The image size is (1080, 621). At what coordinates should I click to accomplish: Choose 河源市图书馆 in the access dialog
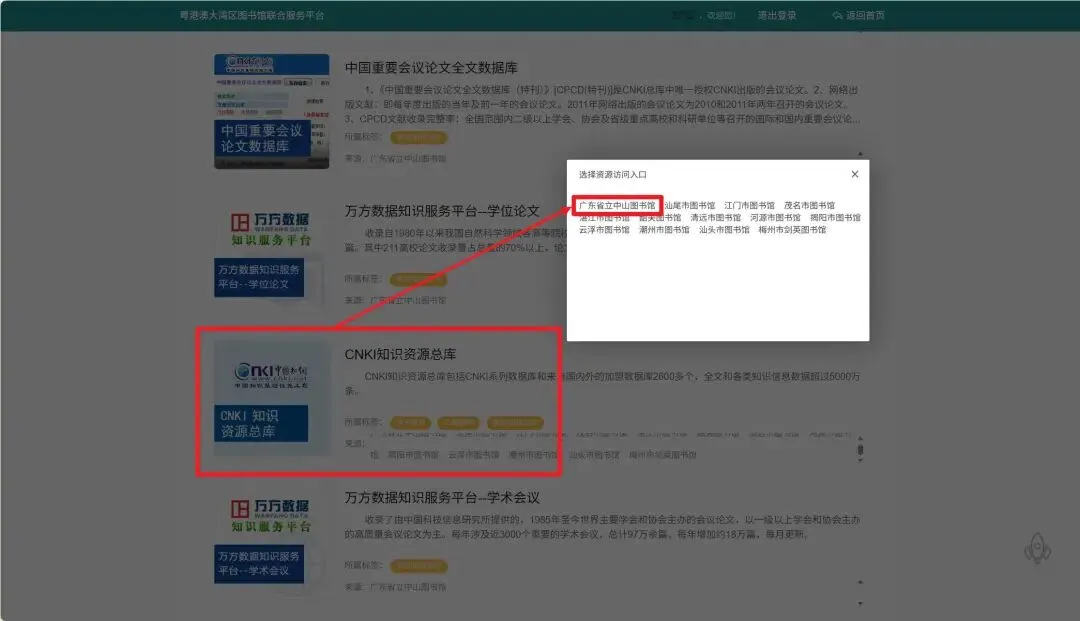point(776,218)
